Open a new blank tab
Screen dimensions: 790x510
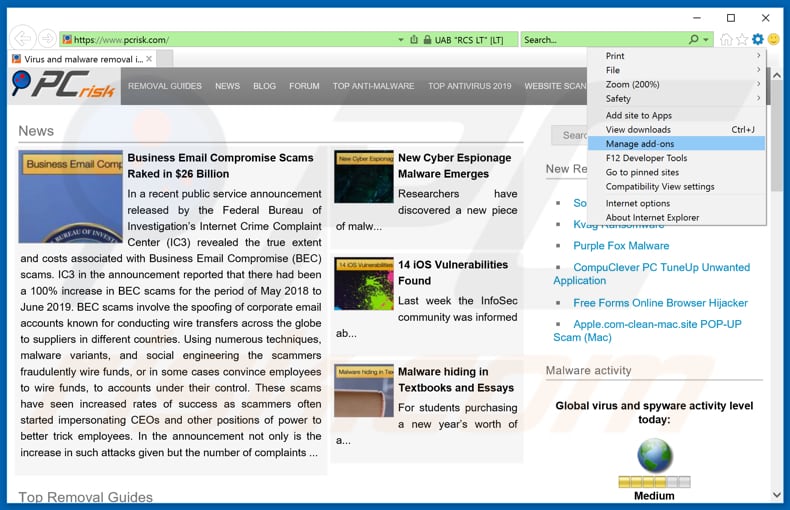tap(165, 58)
